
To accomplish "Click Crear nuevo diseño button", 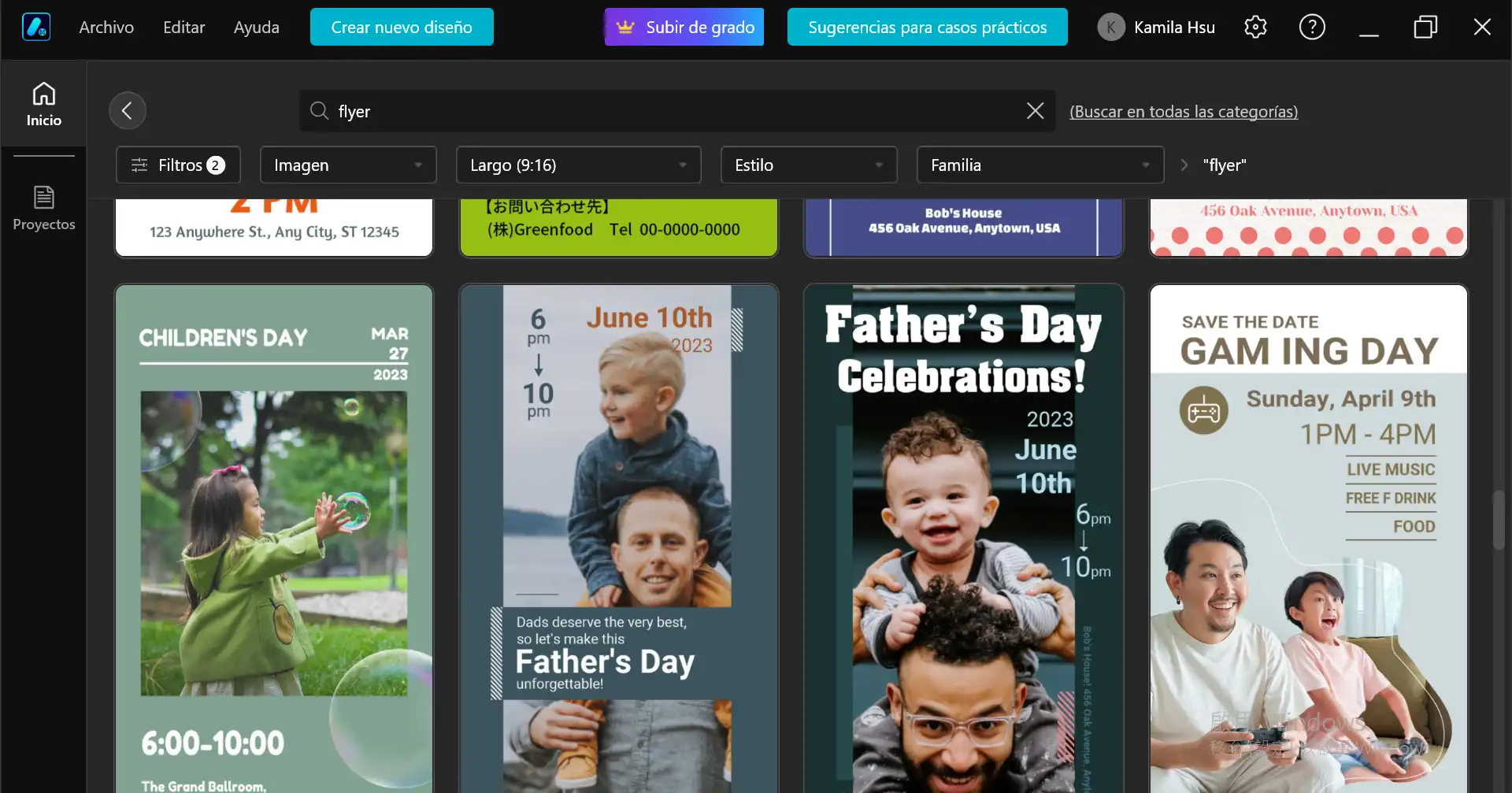I will click(x=402, y=27).
